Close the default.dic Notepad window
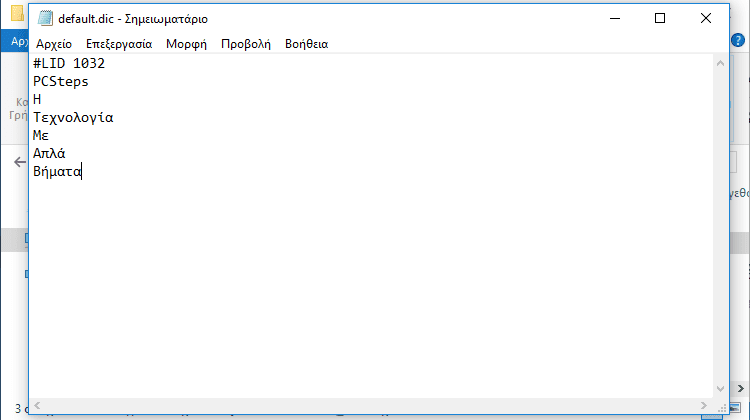Image resolution: width=750 pixels, height=420 pixels. pyautogui.click(x=706, y=18)
